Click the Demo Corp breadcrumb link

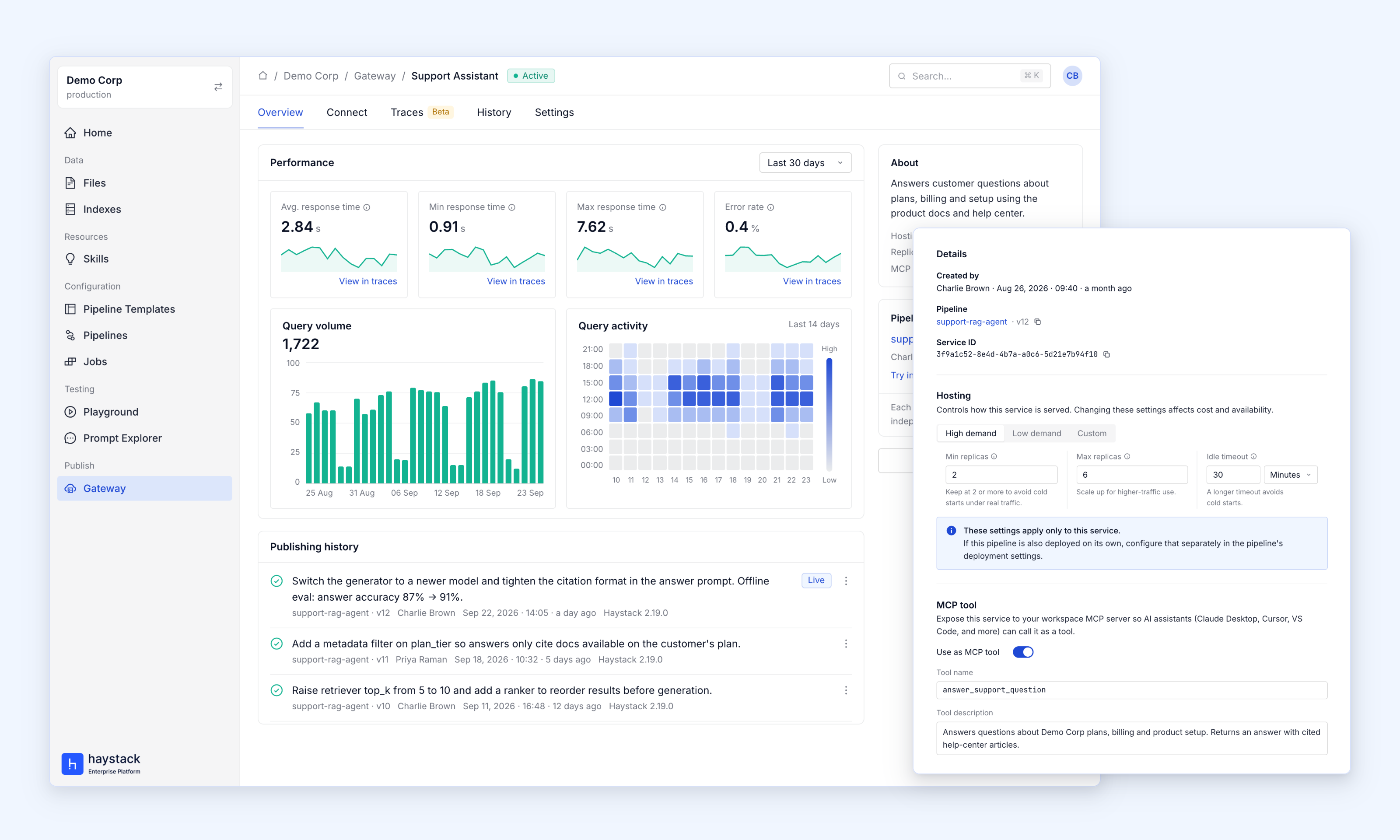(311, 75)
